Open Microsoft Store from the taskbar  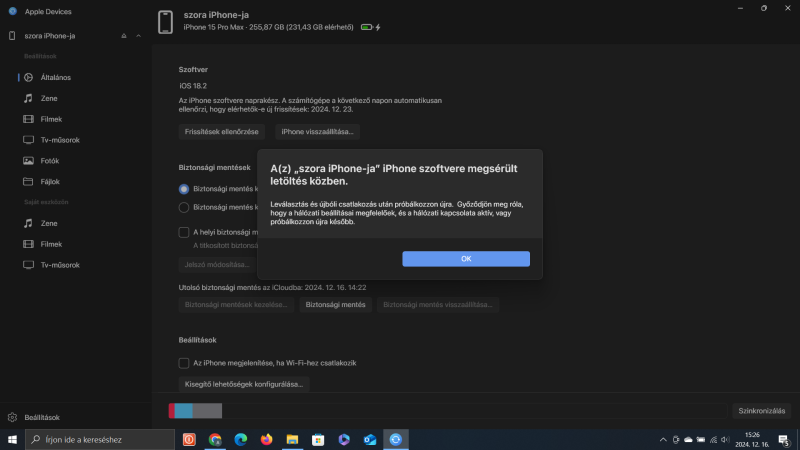click(318, 439)
